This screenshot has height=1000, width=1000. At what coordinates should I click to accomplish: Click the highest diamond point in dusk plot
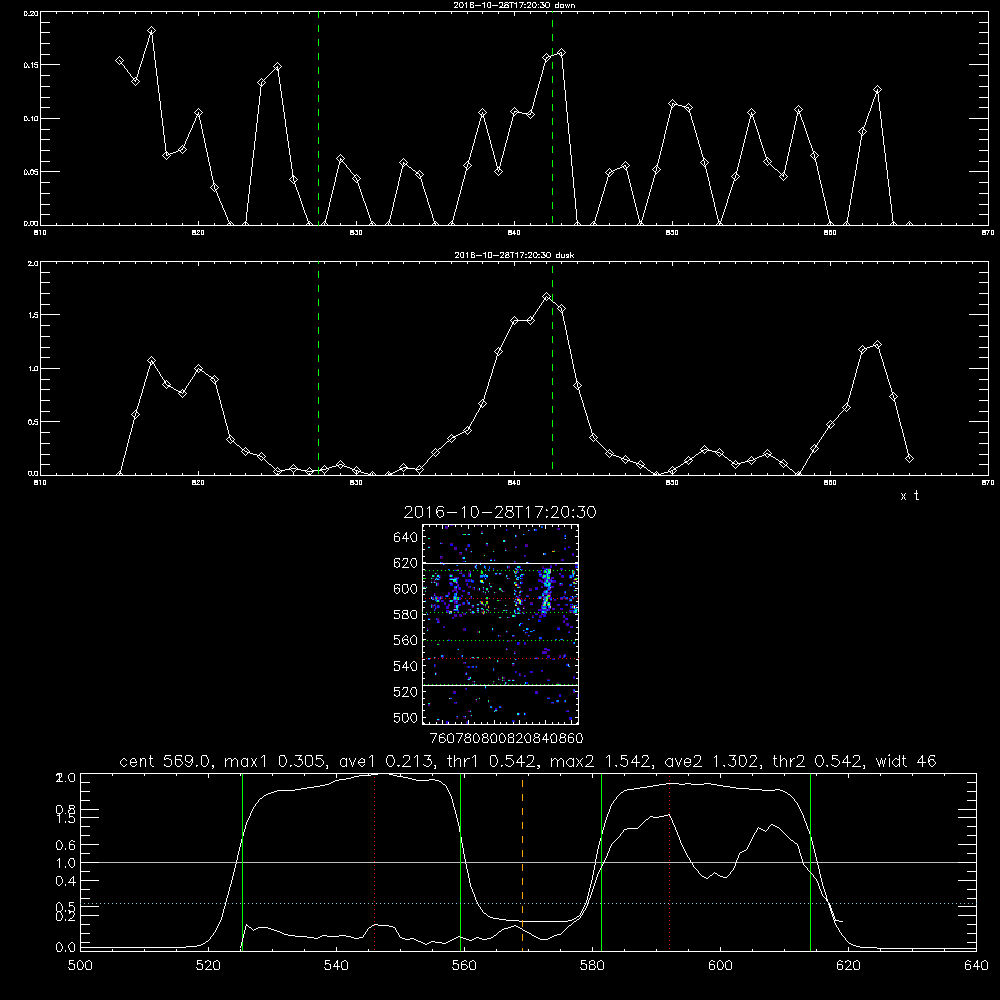tap(546, 297)
